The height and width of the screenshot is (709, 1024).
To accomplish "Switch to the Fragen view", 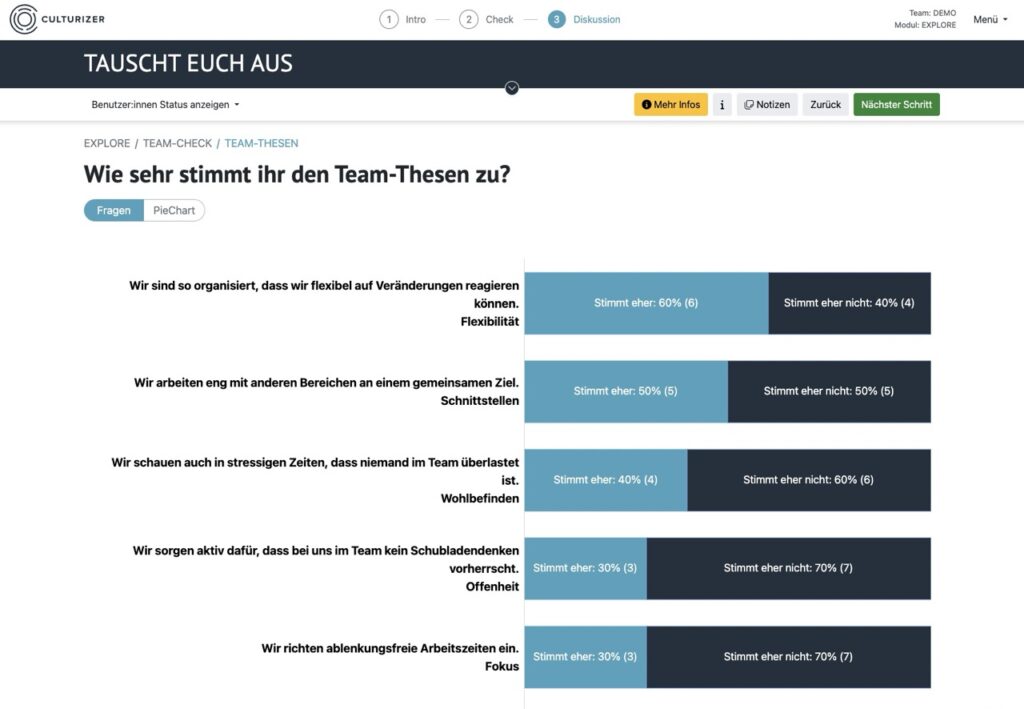I will [x=114, y=210].
